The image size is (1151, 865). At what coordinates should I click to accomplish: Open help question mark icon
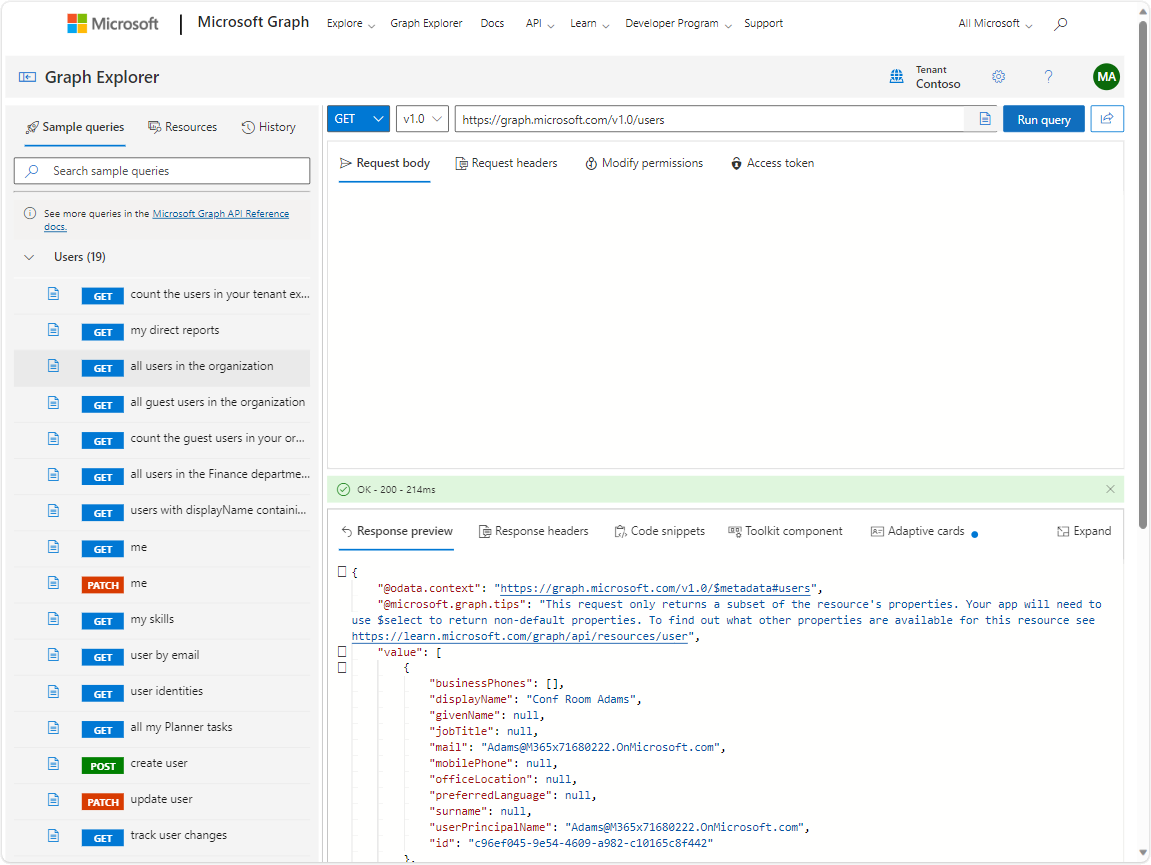pyautogui.click(x=1048, y=76)
